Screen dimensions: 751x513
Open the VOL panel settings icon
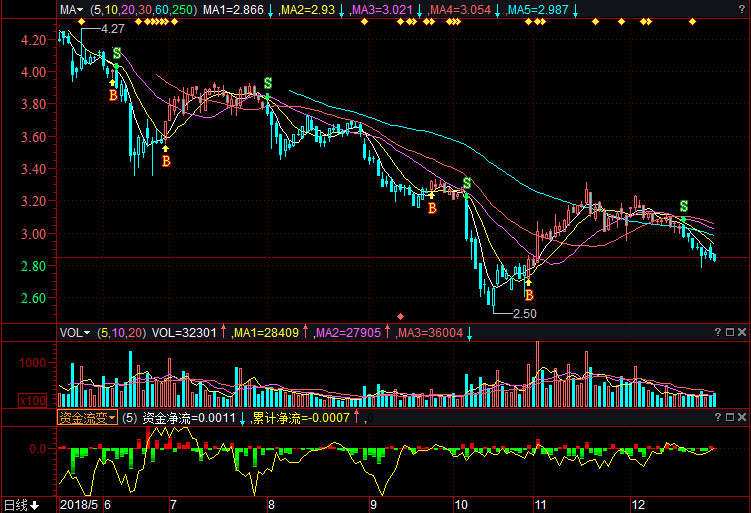click(729, 332)
